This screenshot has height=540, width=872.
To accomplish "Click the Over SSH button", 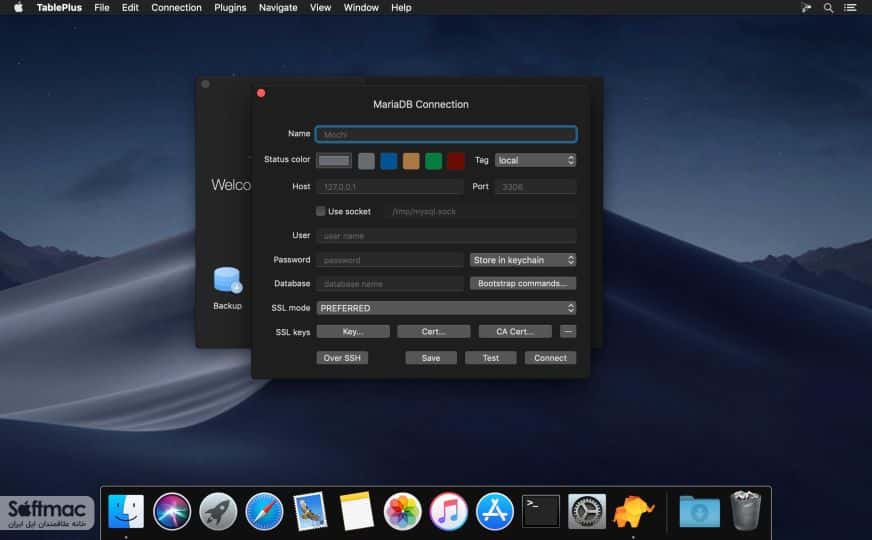I will click(342, 358).
